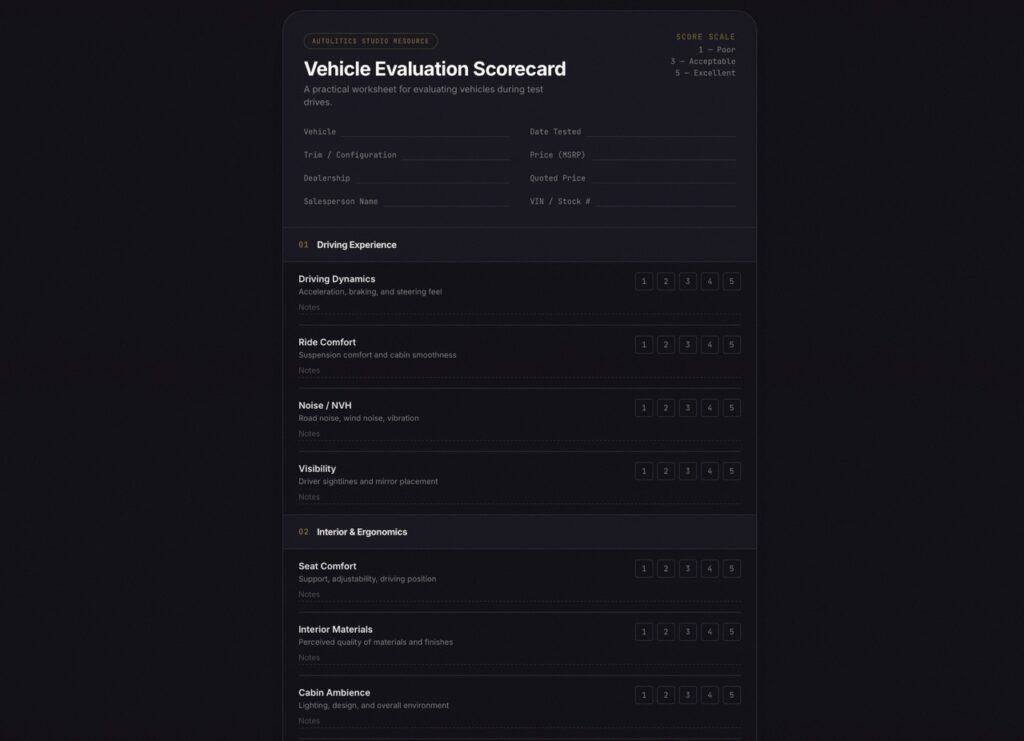Rate Driving Dynamics a score of 5
The image size is (1024, 741).
[732, 282]
